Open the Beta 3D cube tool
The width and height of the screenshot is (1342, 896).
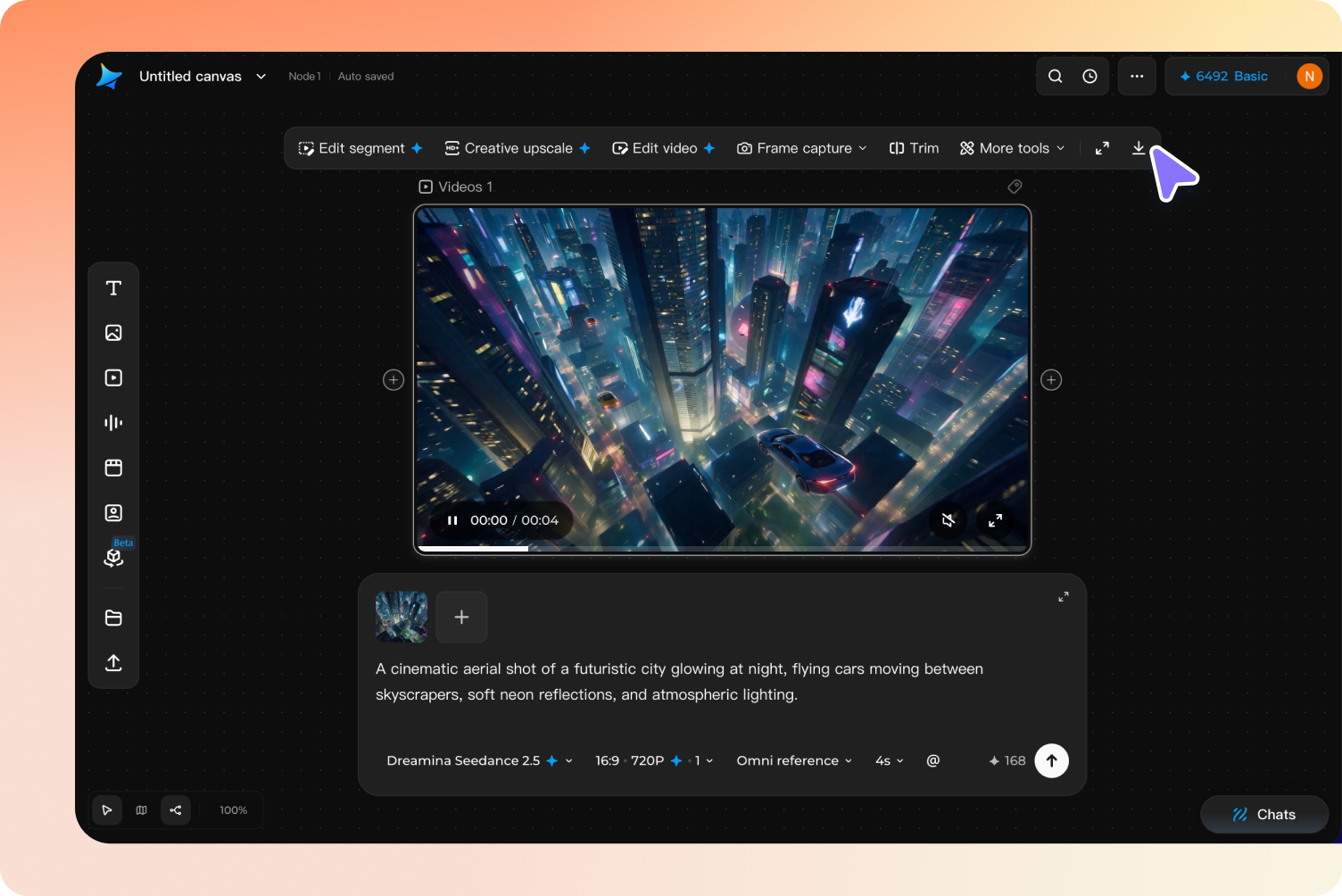(x=113, y=558)
